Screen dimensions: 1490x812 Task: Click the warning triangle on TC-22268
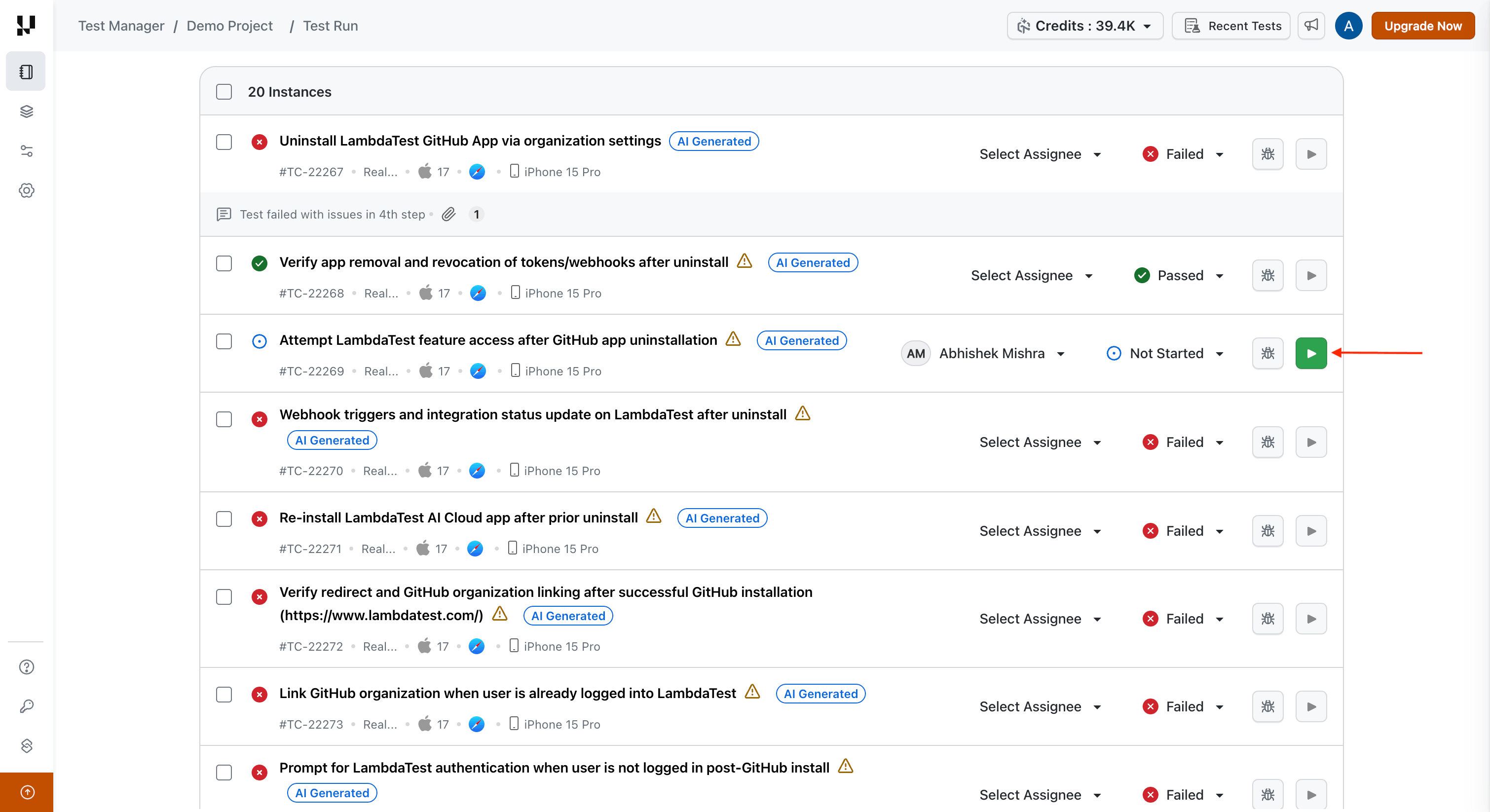click(745, 261)
